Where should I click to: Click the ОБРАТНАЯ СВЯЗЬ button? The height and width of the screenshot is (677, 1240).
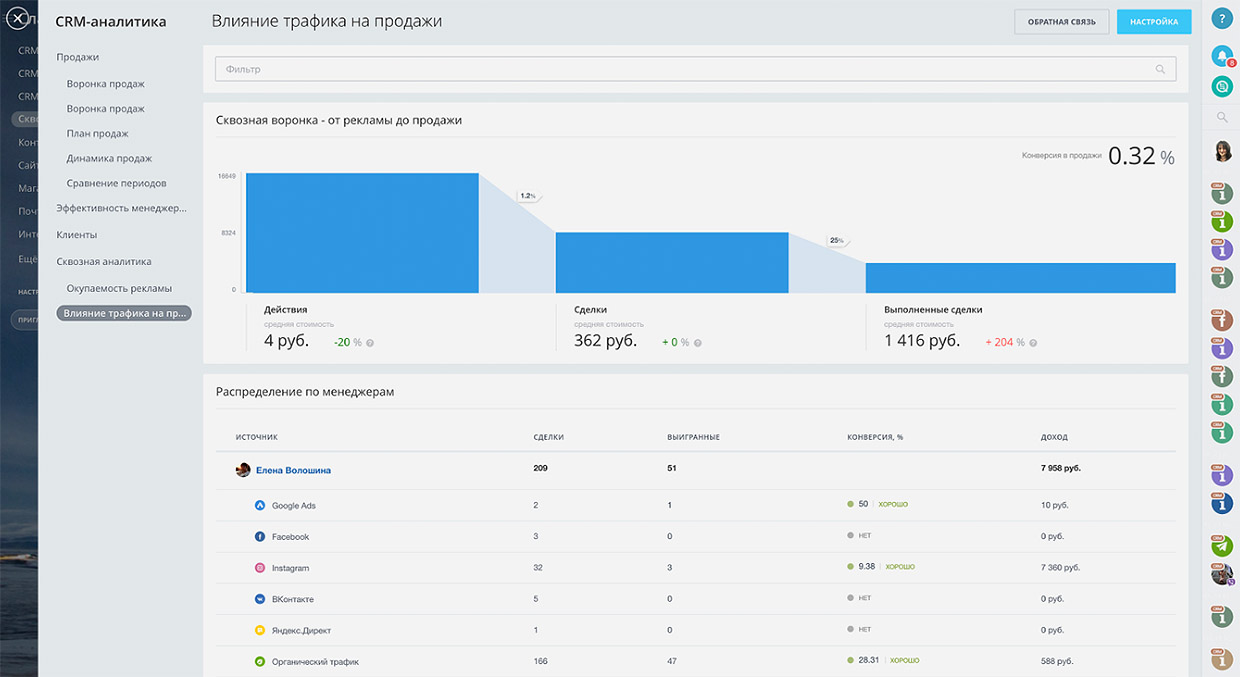coord(1061,22)
